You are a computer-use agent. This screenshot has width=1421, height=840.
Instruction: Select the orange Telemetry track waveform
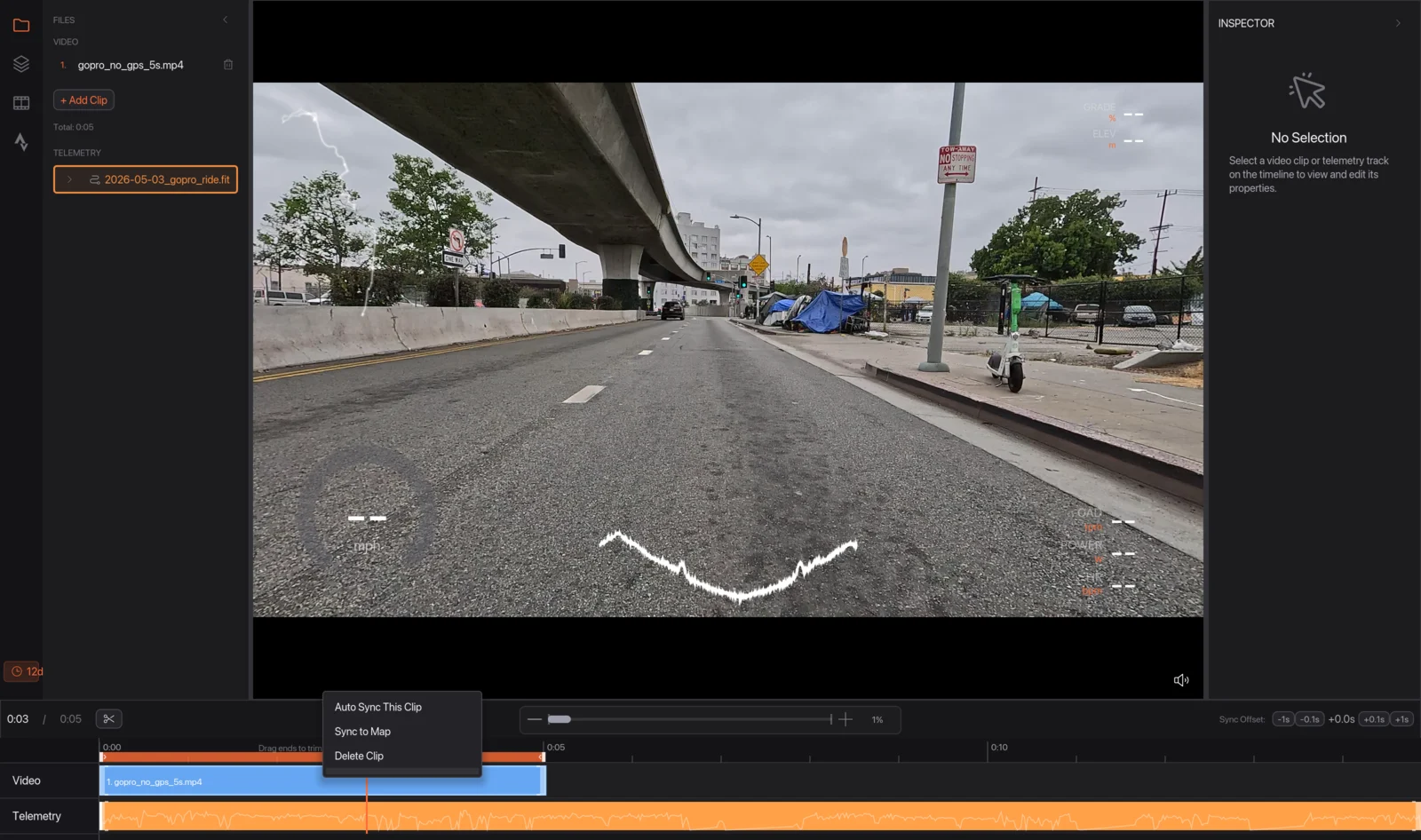point(759,817)
